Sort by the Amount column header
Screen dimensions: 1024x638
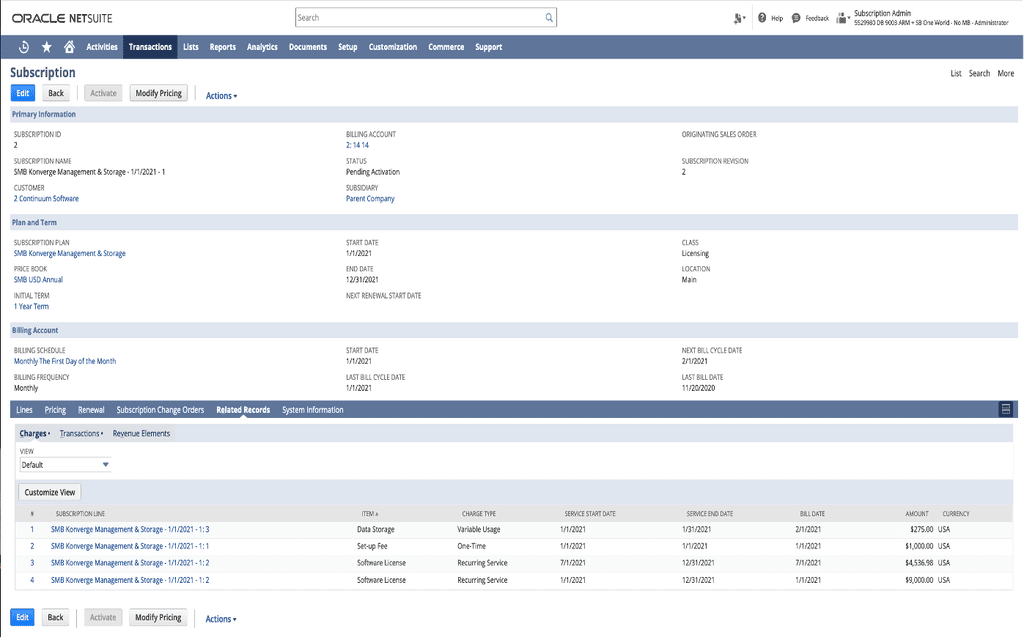pyautogui.click(x=916, y=514)
